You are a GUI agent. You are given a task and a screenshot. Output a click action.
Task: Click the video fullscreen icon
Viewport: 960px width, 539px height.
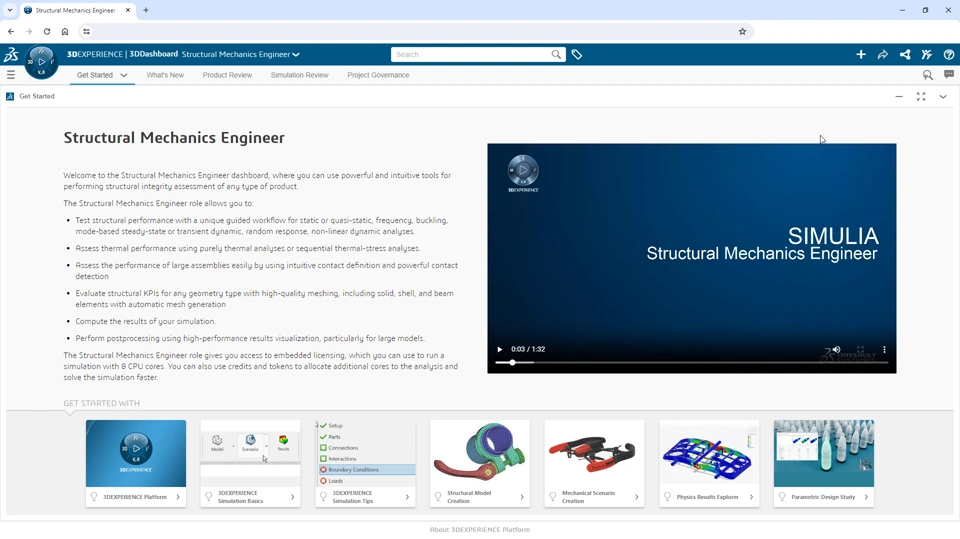click(x=860, y=349)
